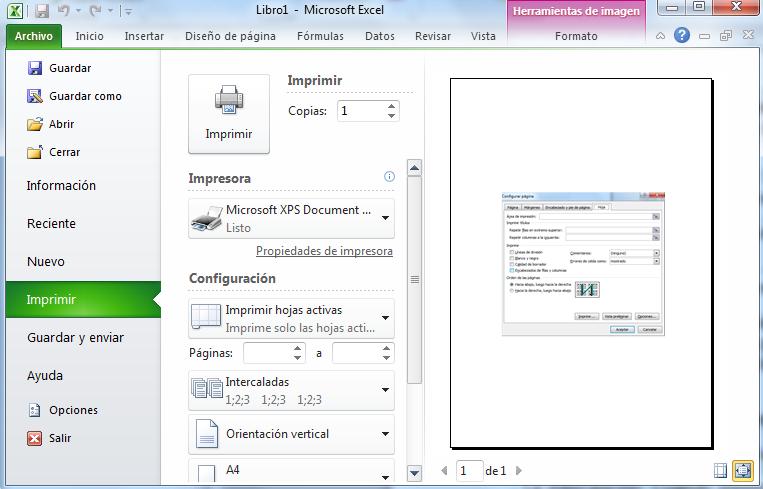Screen dimensions: 763x489
Task: Click the Páginas start field
Action: 268,353
